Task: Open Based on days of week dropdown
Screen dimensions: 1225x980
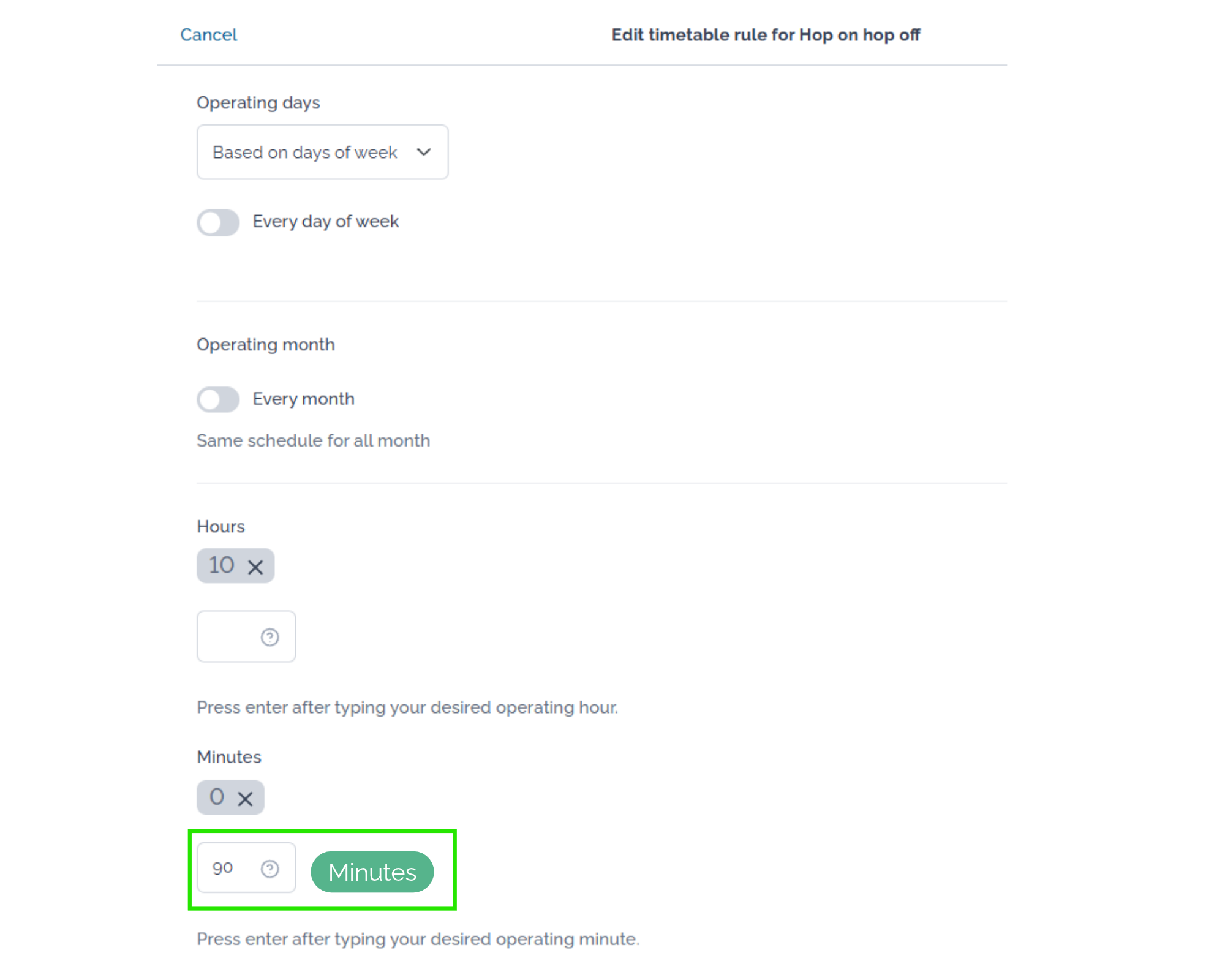Action: coord(322,152)
